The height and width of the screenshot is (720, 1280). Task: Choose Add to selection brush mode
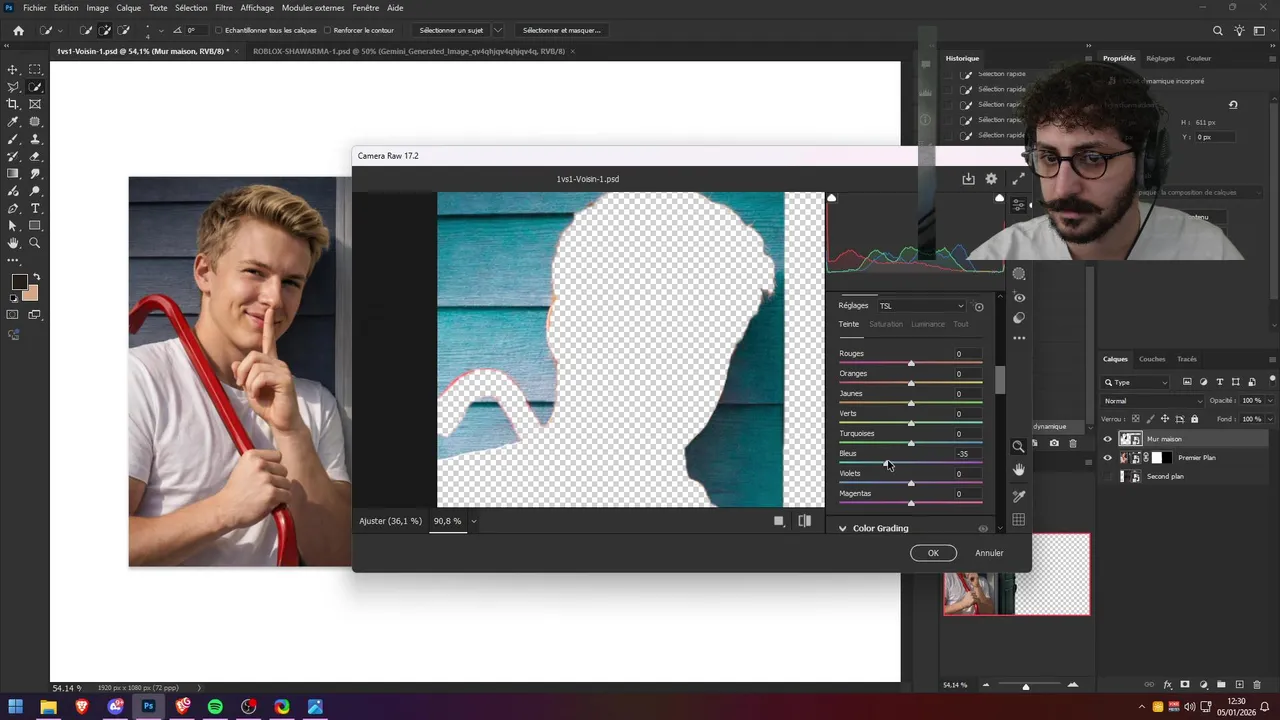[105, 30]
